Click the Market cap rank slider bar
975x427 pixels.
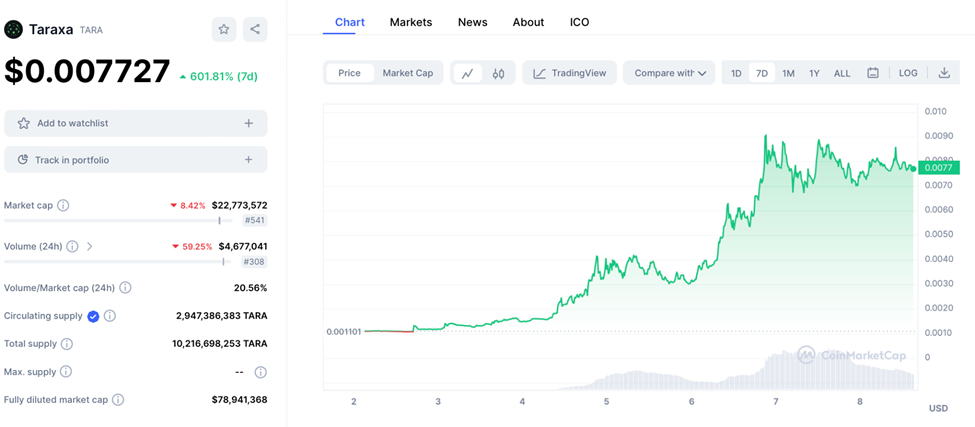click(x=118, y=220)
